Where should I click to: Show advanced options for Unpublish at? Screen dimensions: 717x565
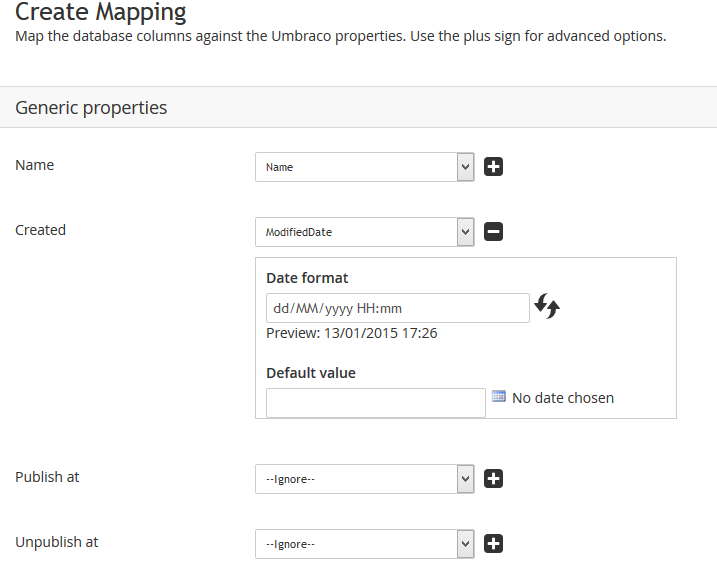[x=493, y=544]
